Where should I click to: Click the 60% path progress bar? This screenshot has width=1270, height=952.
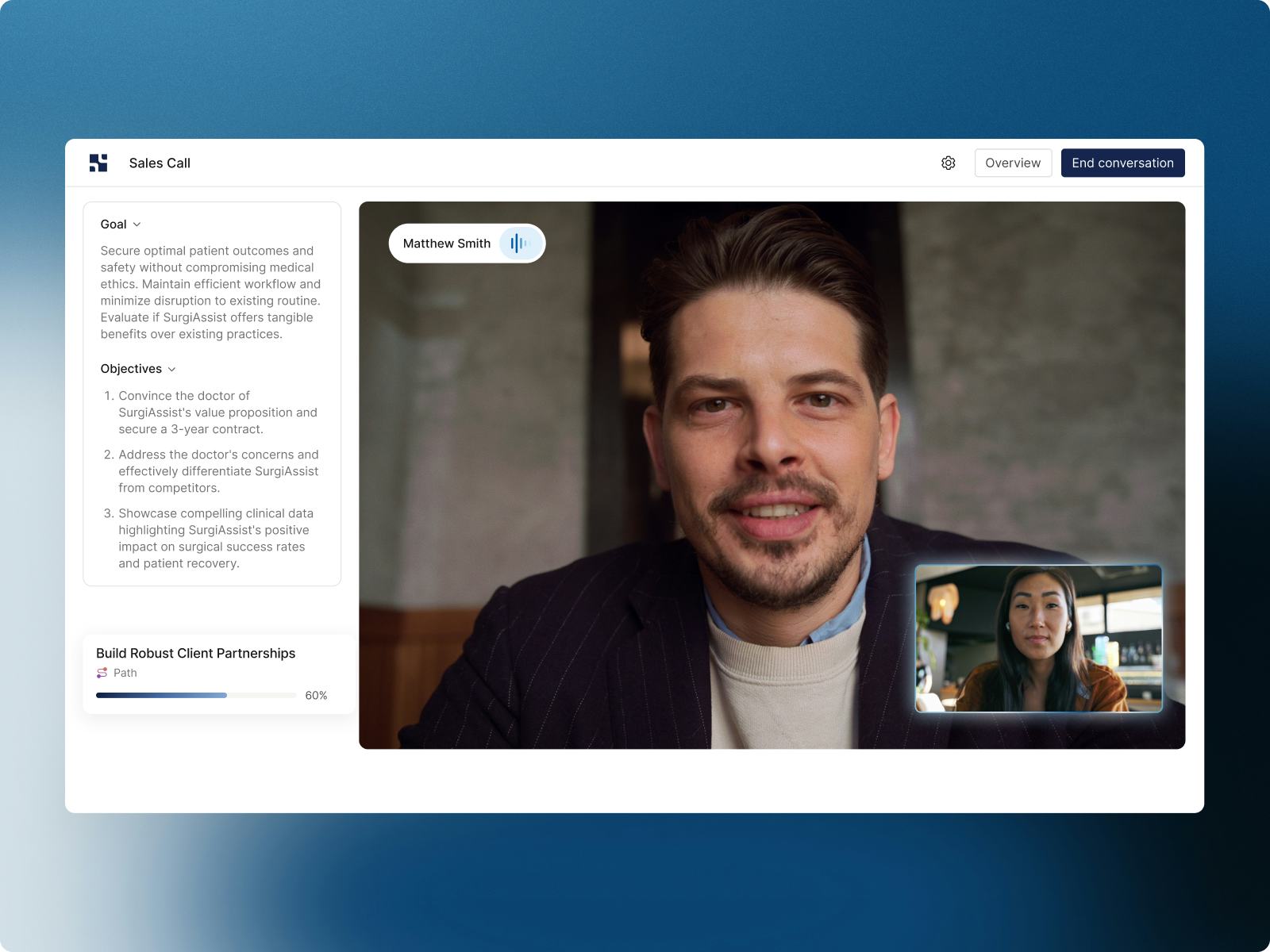click(x=196, y=695)
